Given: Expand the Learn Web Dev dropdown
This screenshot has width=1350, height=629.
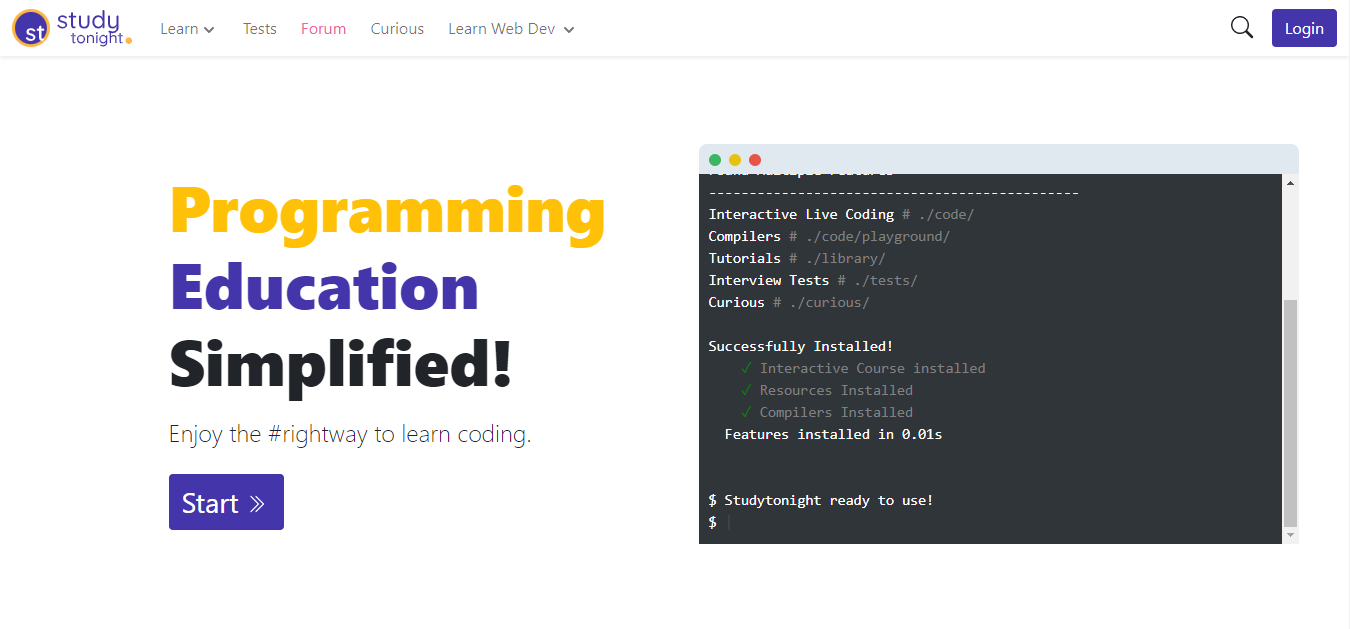Looking at the screenshot, I should click(511, 29).
